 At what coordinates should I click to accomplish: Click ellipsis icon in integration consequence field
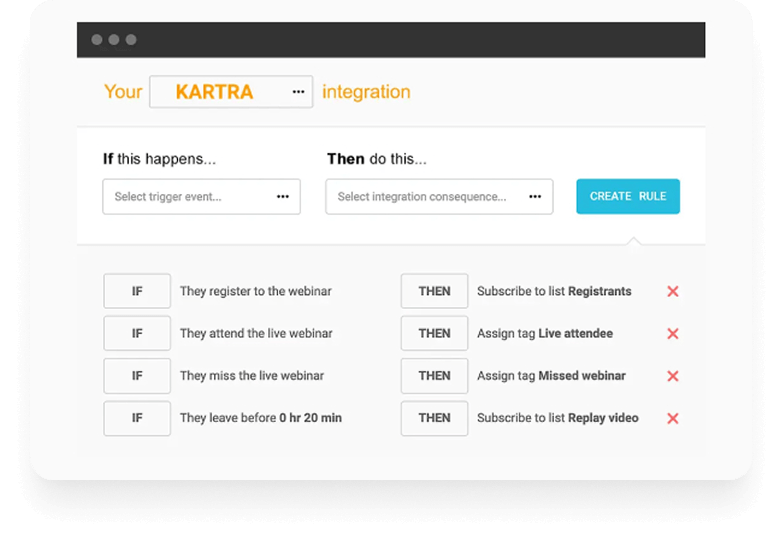click(535, 197)
